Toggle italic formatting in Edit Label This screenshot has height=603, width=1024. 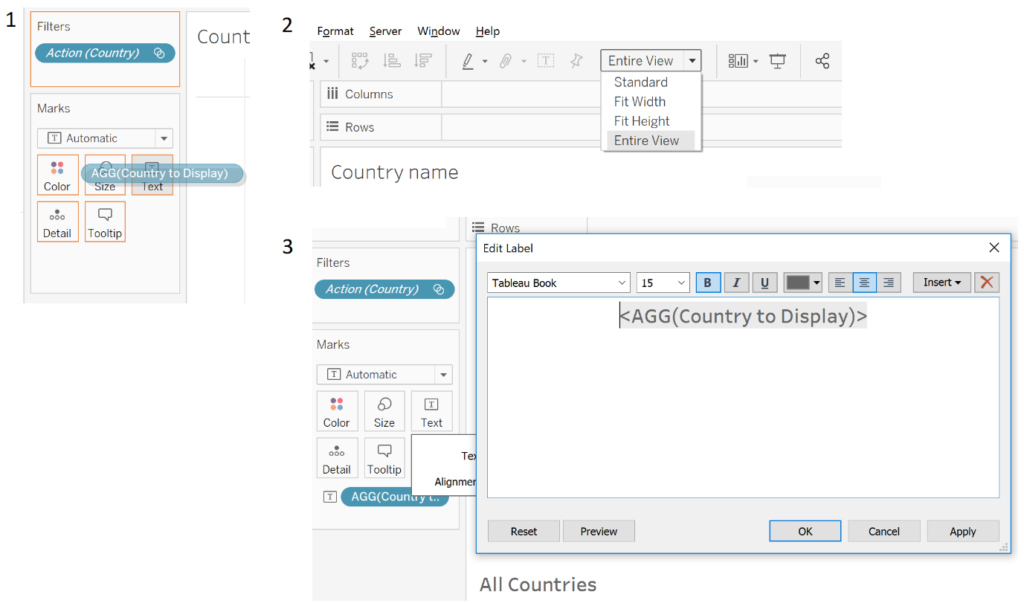[736, 283]
